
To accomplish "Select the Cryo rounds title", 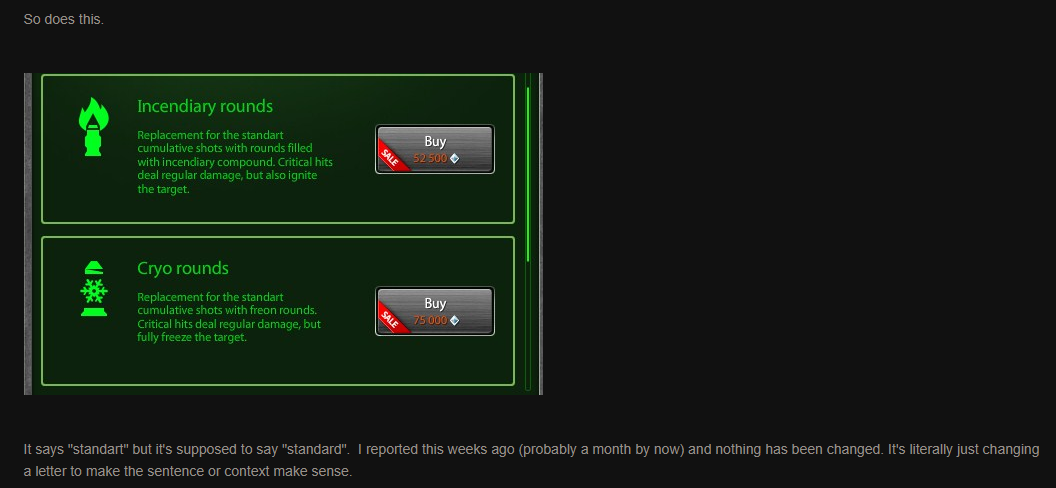I will coord(183,268).
